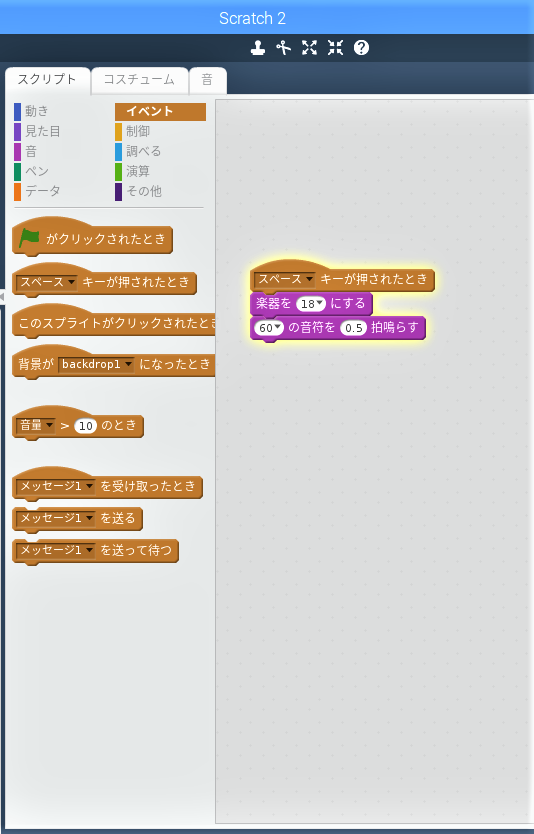Select the イベント block category
The width and height of the screenshot is (534, 834).
(x=160, y=112)
